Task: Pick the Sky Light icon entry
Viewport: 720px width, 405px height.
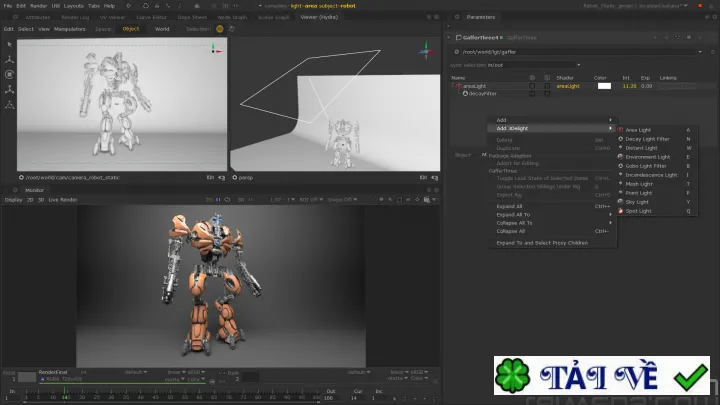Action: pos(621,202)
